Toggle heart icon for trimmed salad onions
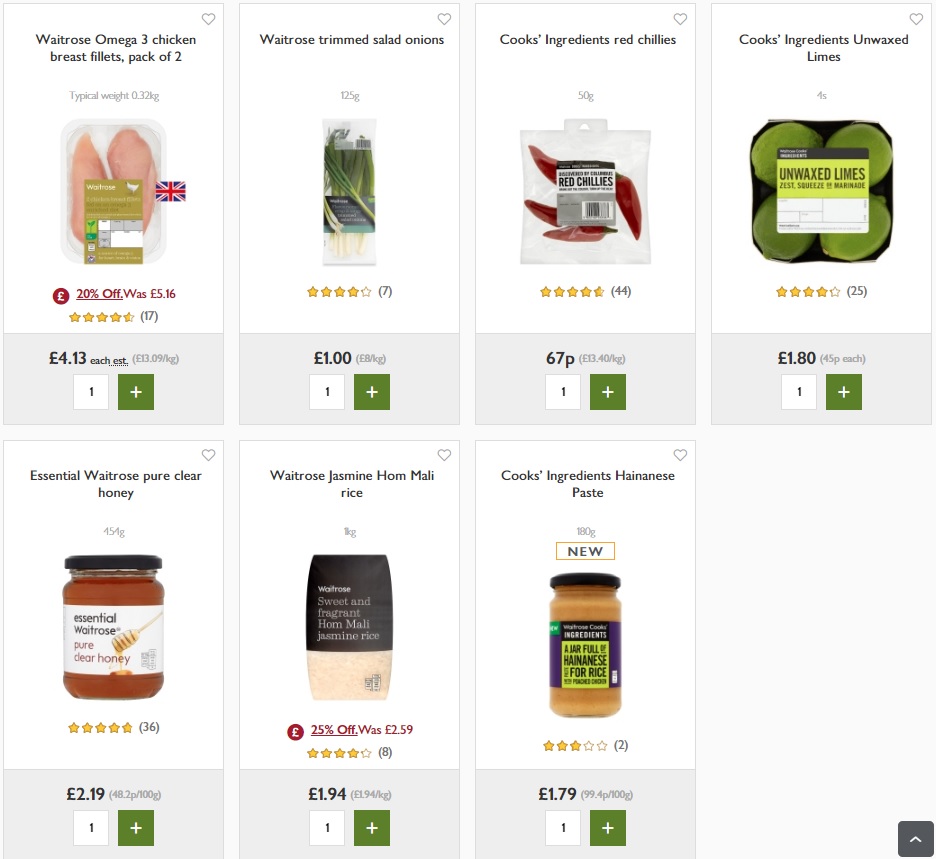 (x=444, y=19)
